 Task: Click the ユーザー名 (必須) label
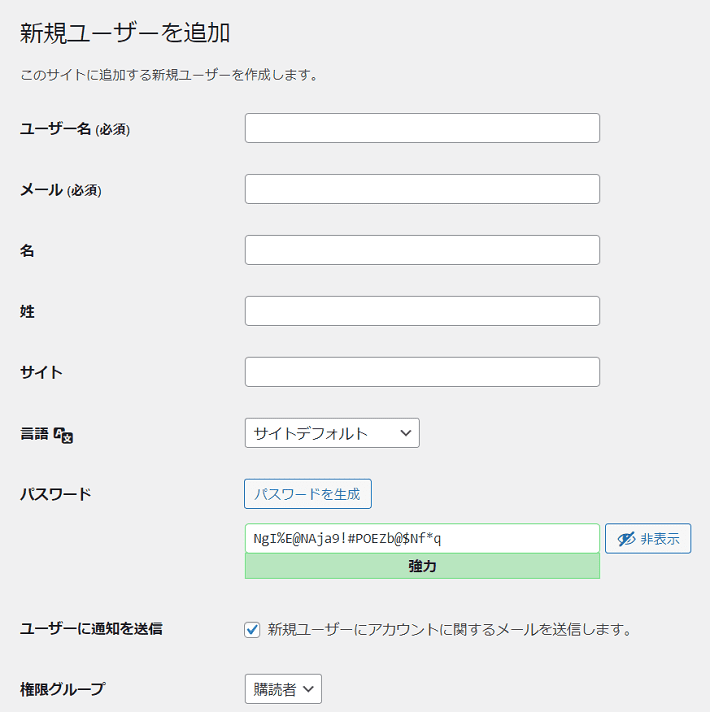tap(75, 129)
